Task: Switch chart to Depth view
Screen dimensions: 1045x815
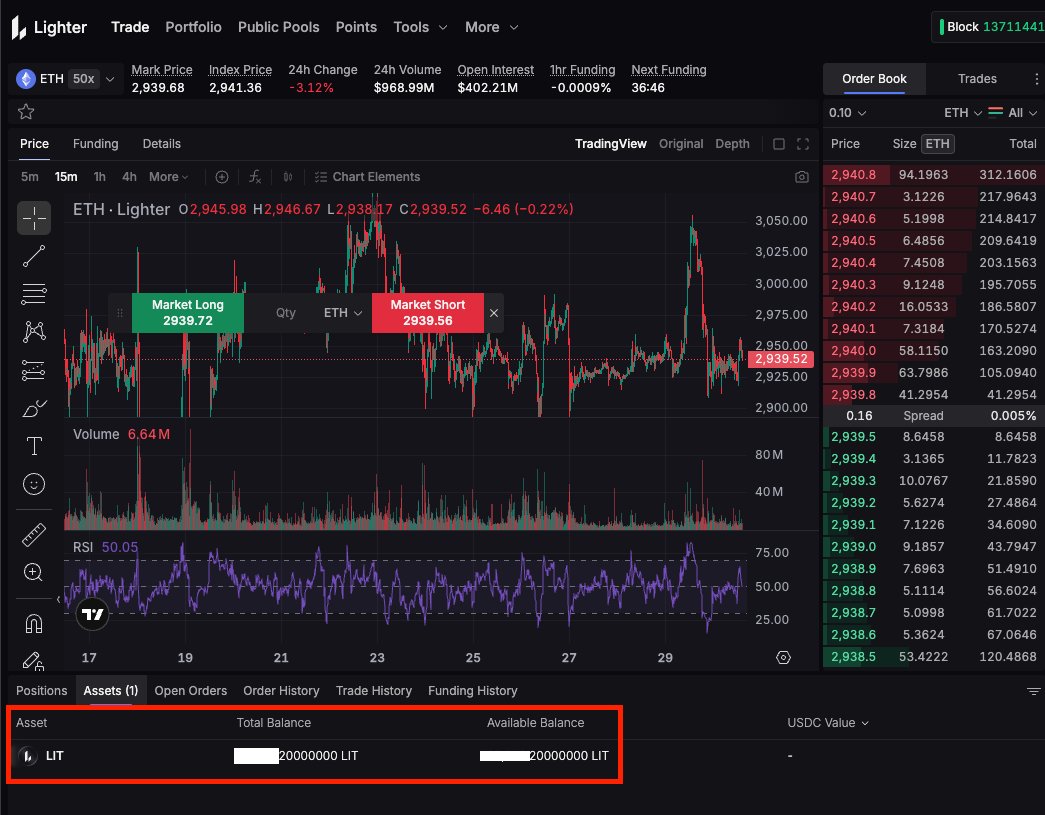Action: pos(732,144)
